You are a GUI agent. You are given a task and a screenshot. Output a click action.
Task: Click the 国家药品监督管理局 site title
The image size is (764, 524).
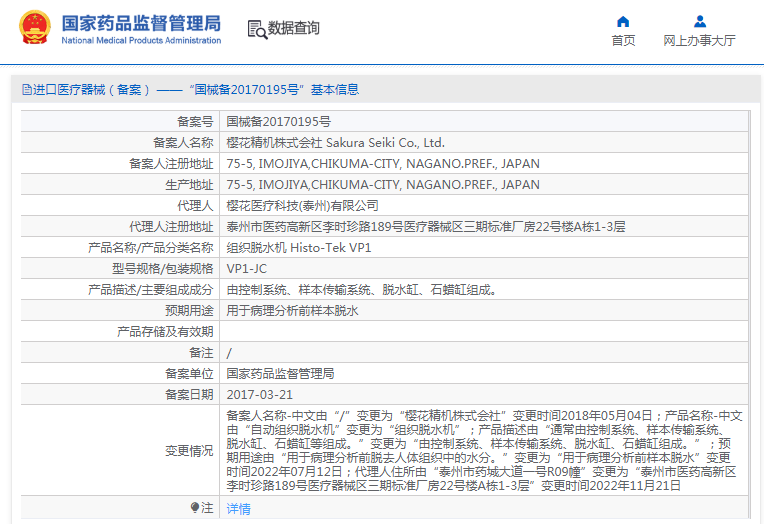tap(141, 23)
